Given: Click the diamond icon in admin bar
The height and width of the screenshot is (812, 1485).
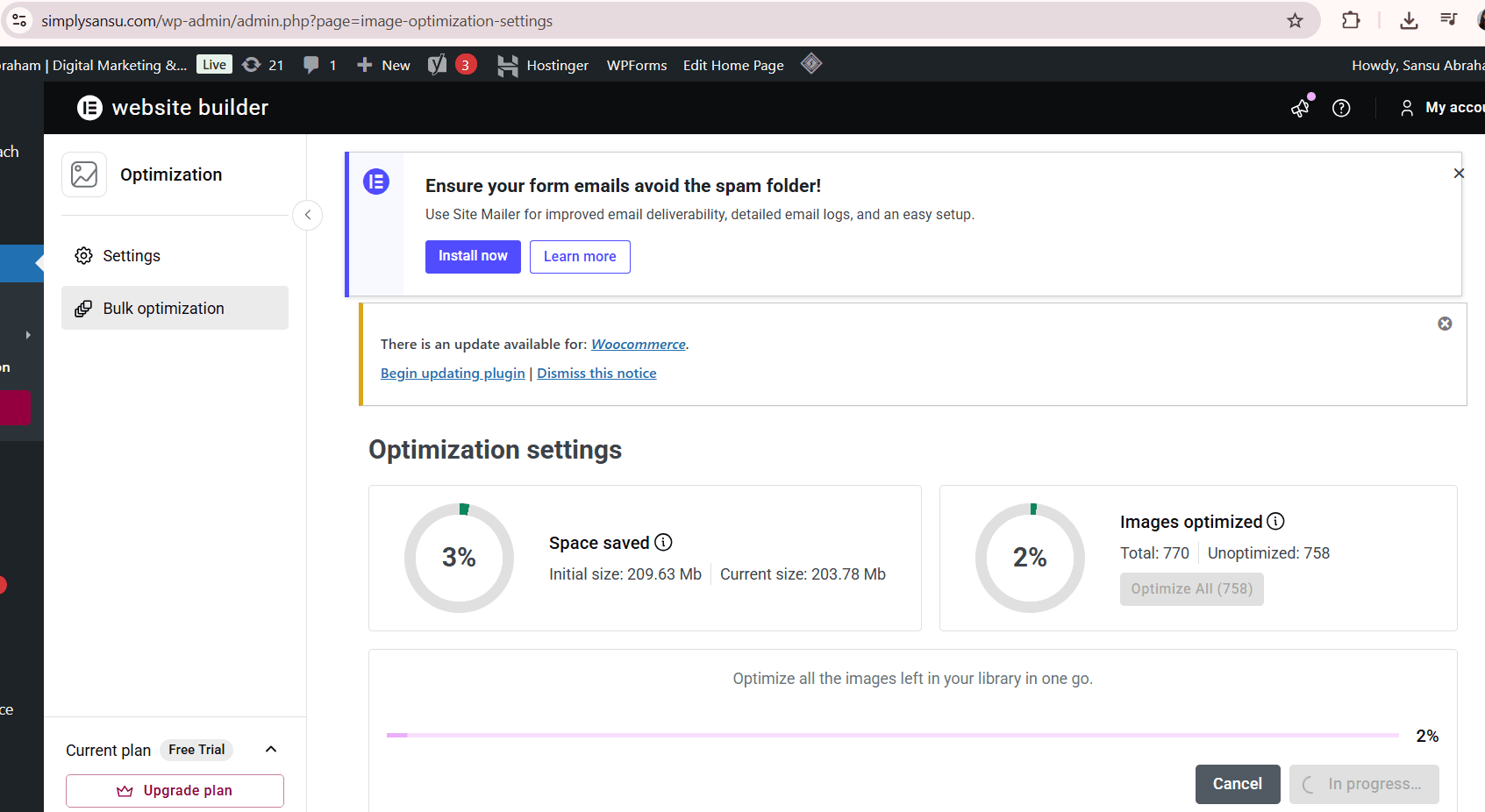Looking at the screenshot, I should tap(811, 63).
